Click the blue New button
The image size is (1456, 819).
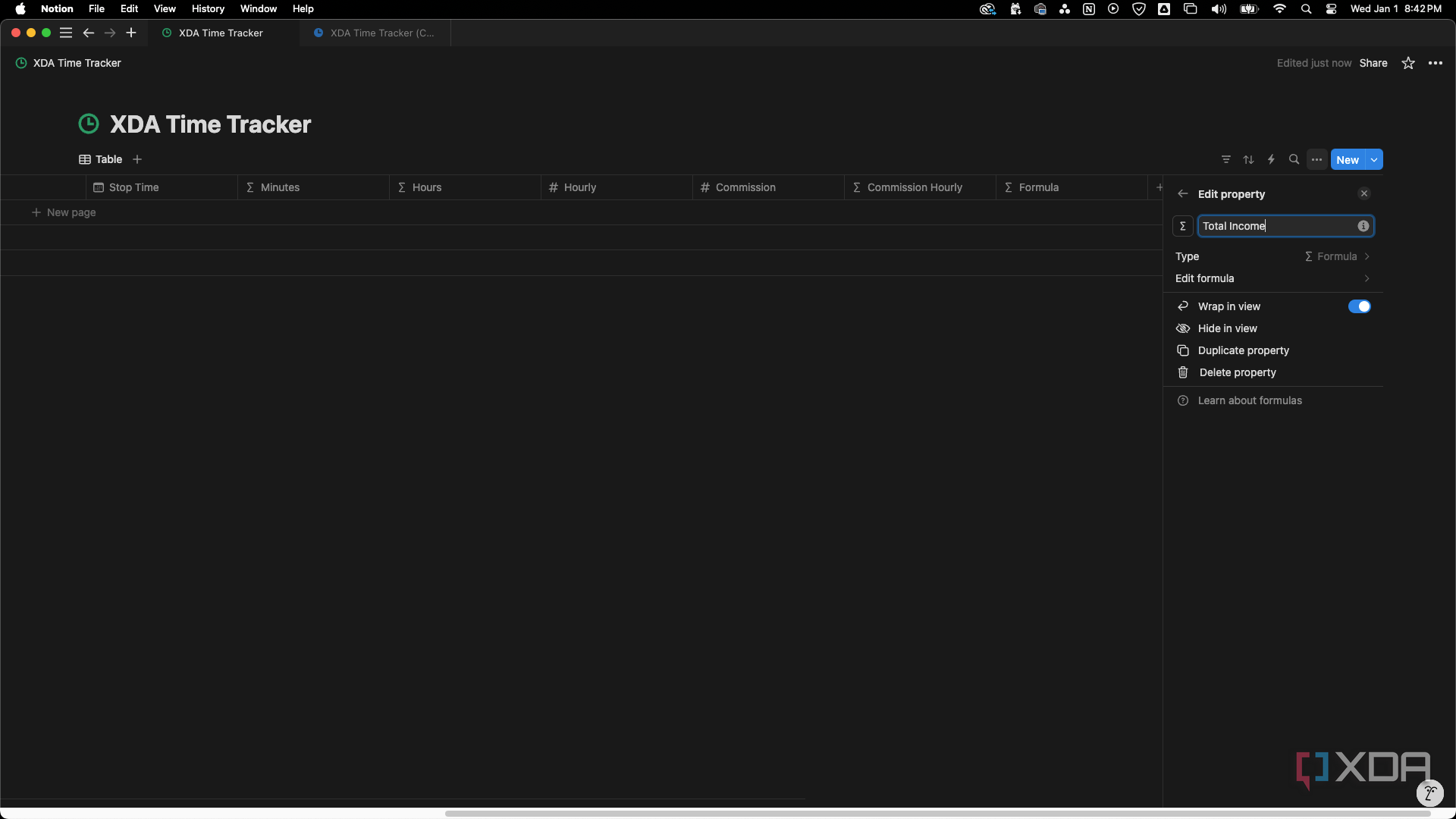pos(1348,159)
